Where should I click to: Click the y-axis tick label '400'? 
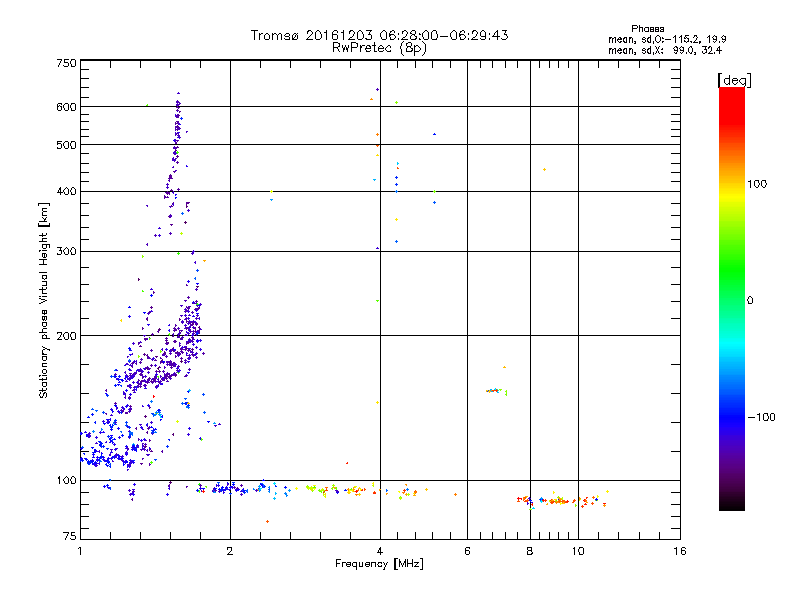66,192
